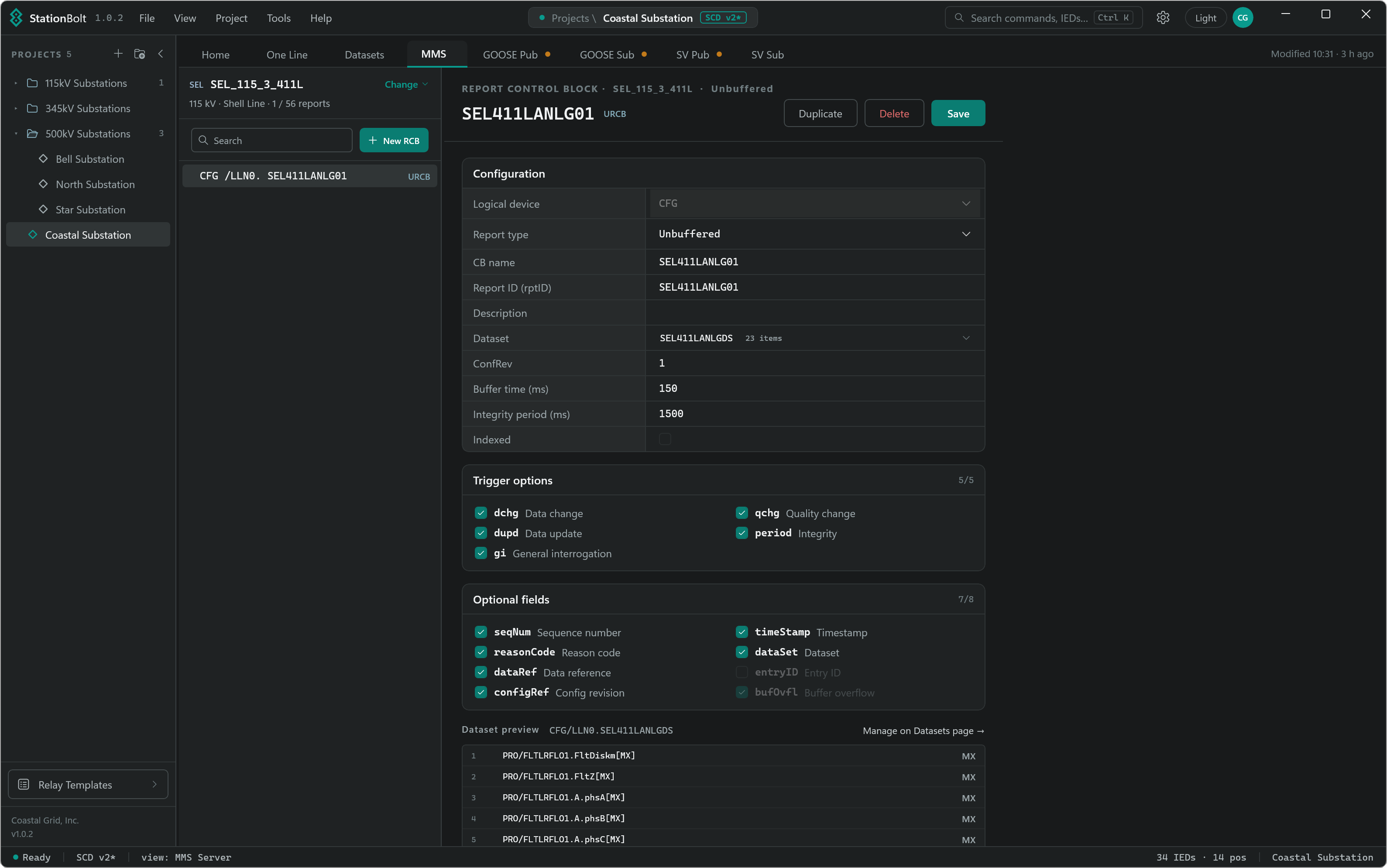Click the Description input field
Image resolution: width=1387 pixels, height=868 pixels.
click(x=815, y=312)
